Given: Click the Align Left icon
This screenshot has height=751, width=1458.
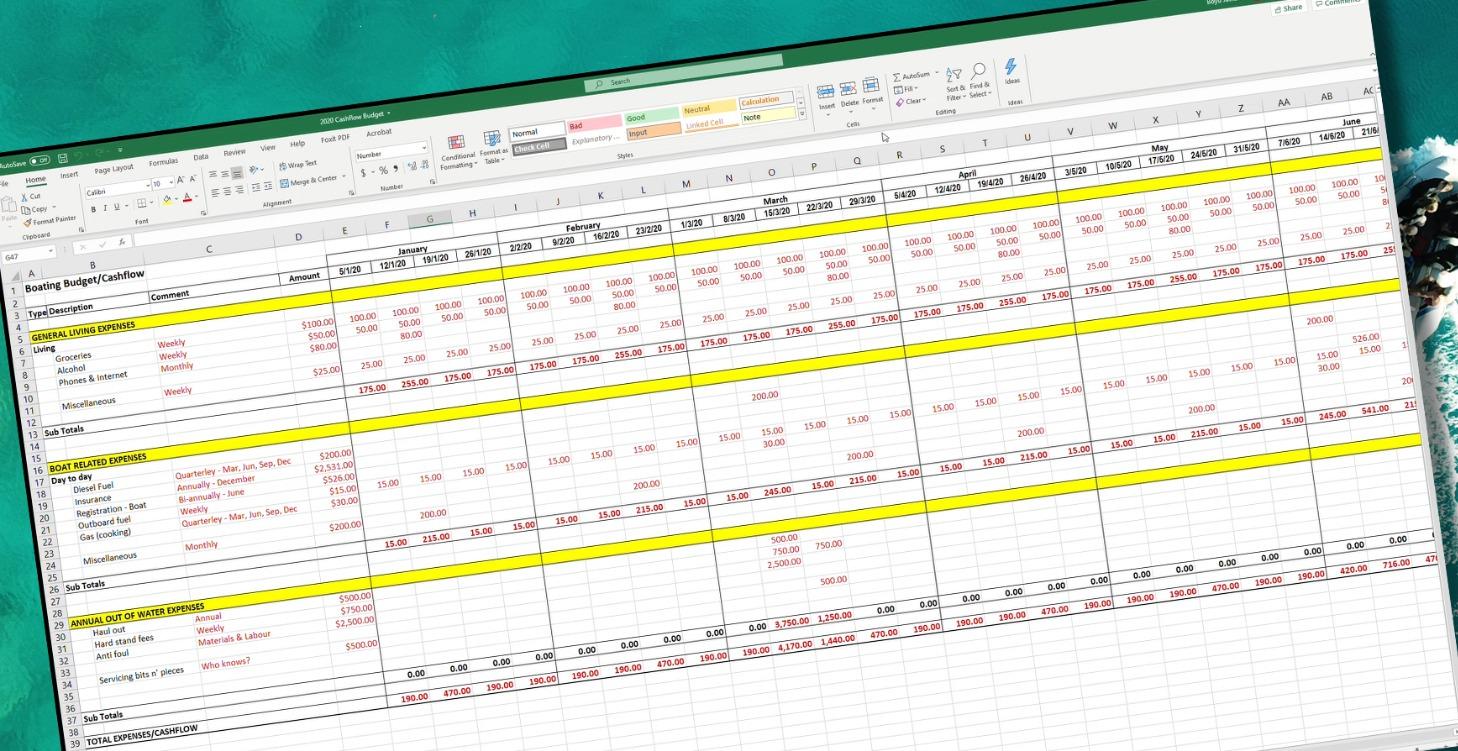Looking at the screenshot, I should 215,192.
